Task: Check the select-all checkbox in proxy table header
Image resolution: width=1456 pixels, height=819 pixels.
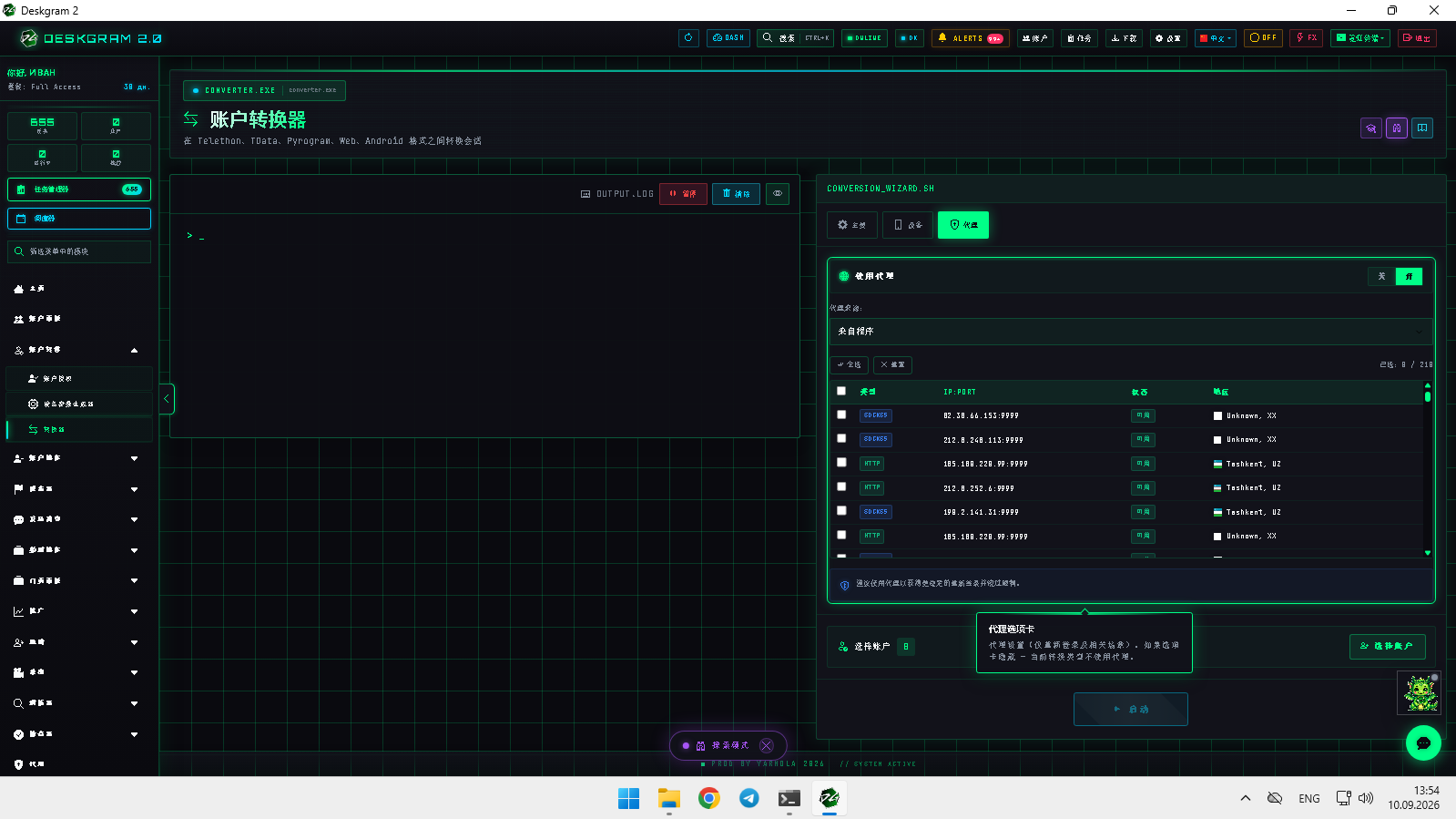Action: (x=841, y=391)
